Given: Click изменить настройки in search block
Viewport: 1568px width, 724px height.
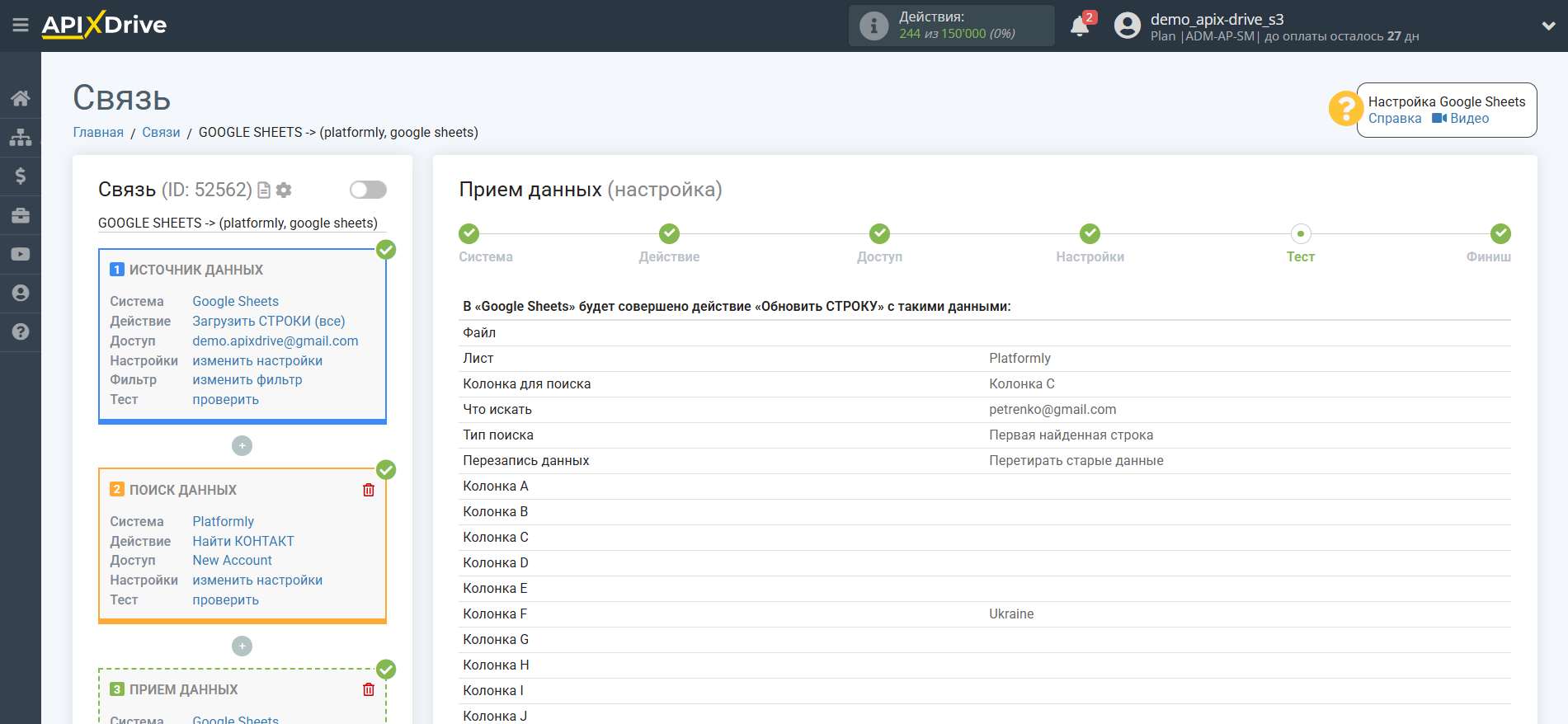Looking at the screenshot, I should [257, 580].
